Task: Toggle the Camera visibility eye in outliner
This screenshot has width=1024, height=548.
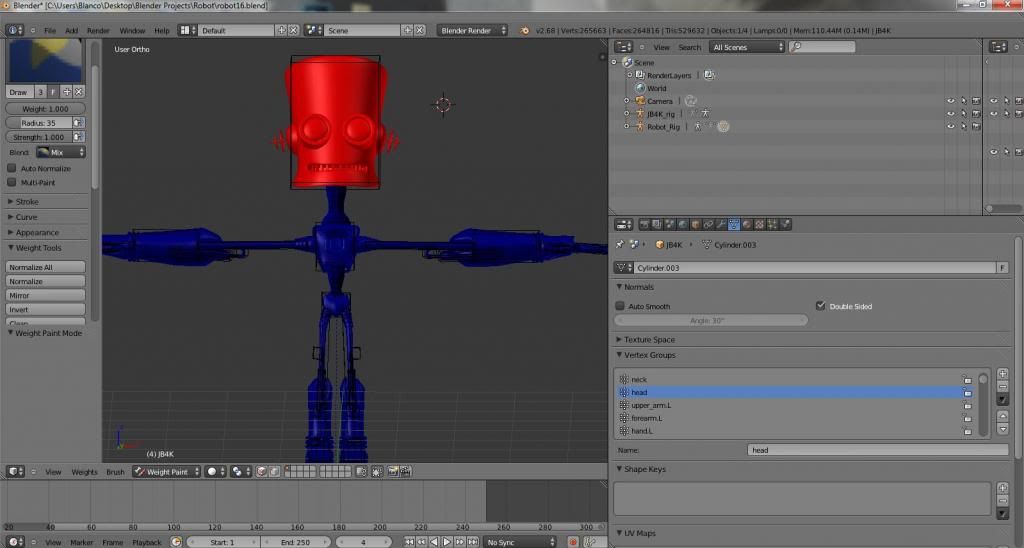Action: 951,101
